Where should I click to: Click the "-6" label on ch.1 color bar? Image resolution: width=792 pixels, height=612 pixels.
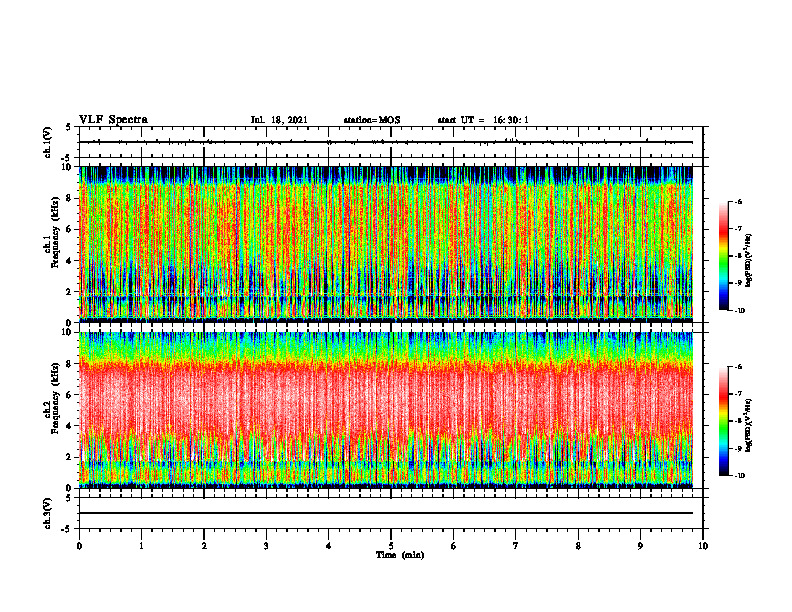(738, 202)
